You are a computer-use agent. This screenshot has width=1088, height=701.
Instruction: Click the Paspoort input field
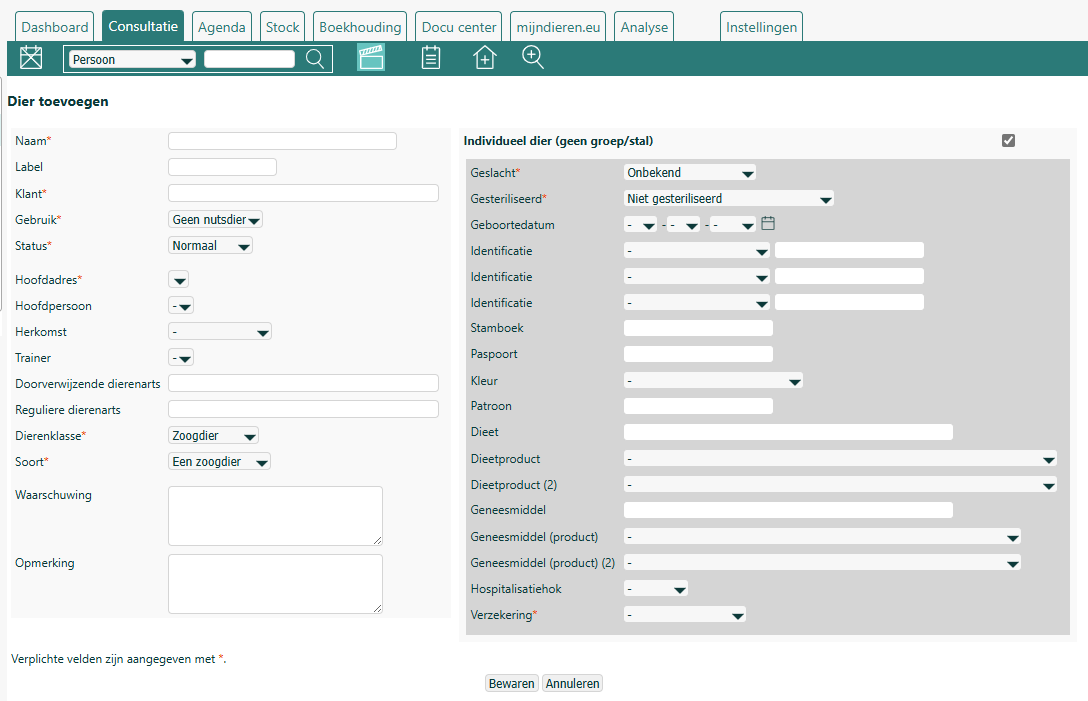(698, 354)
